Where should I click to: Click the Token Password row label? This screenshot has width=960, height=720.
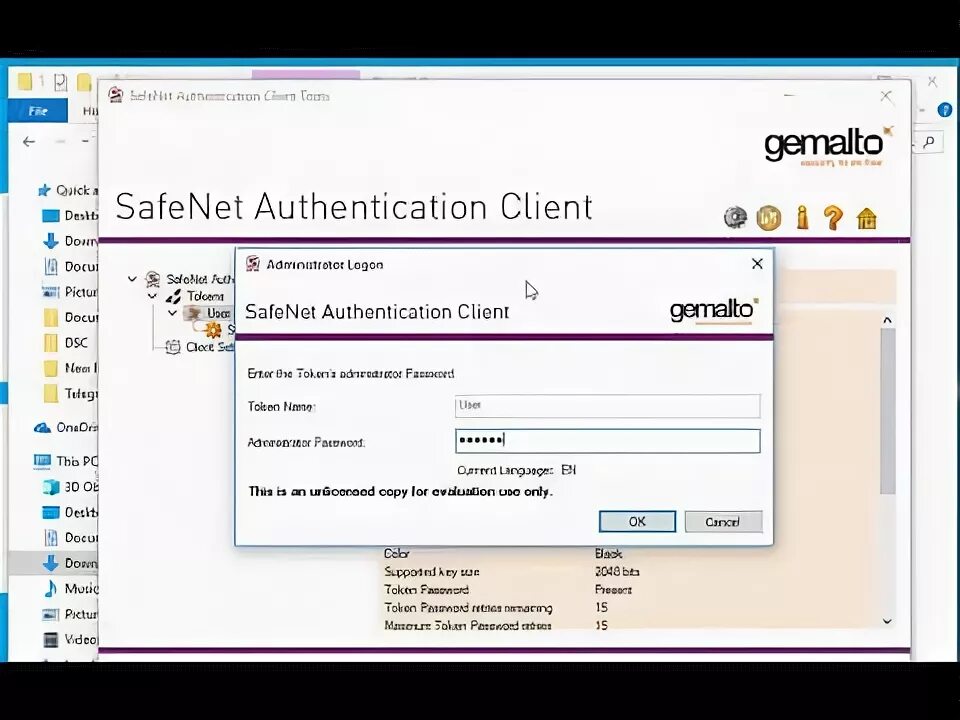tap(426, 590)
